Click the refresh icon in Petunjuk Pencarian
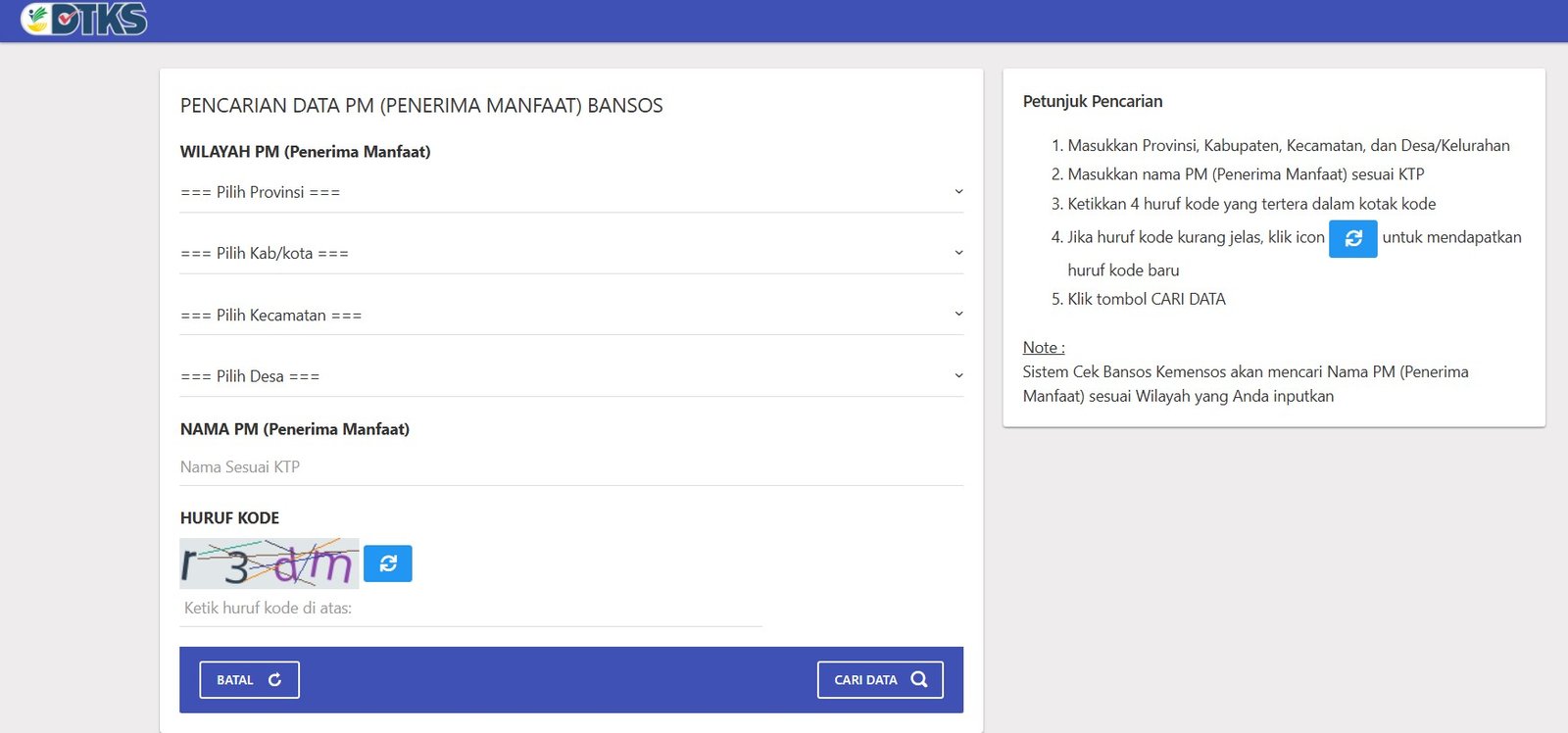 click(x=1352, y=238)
